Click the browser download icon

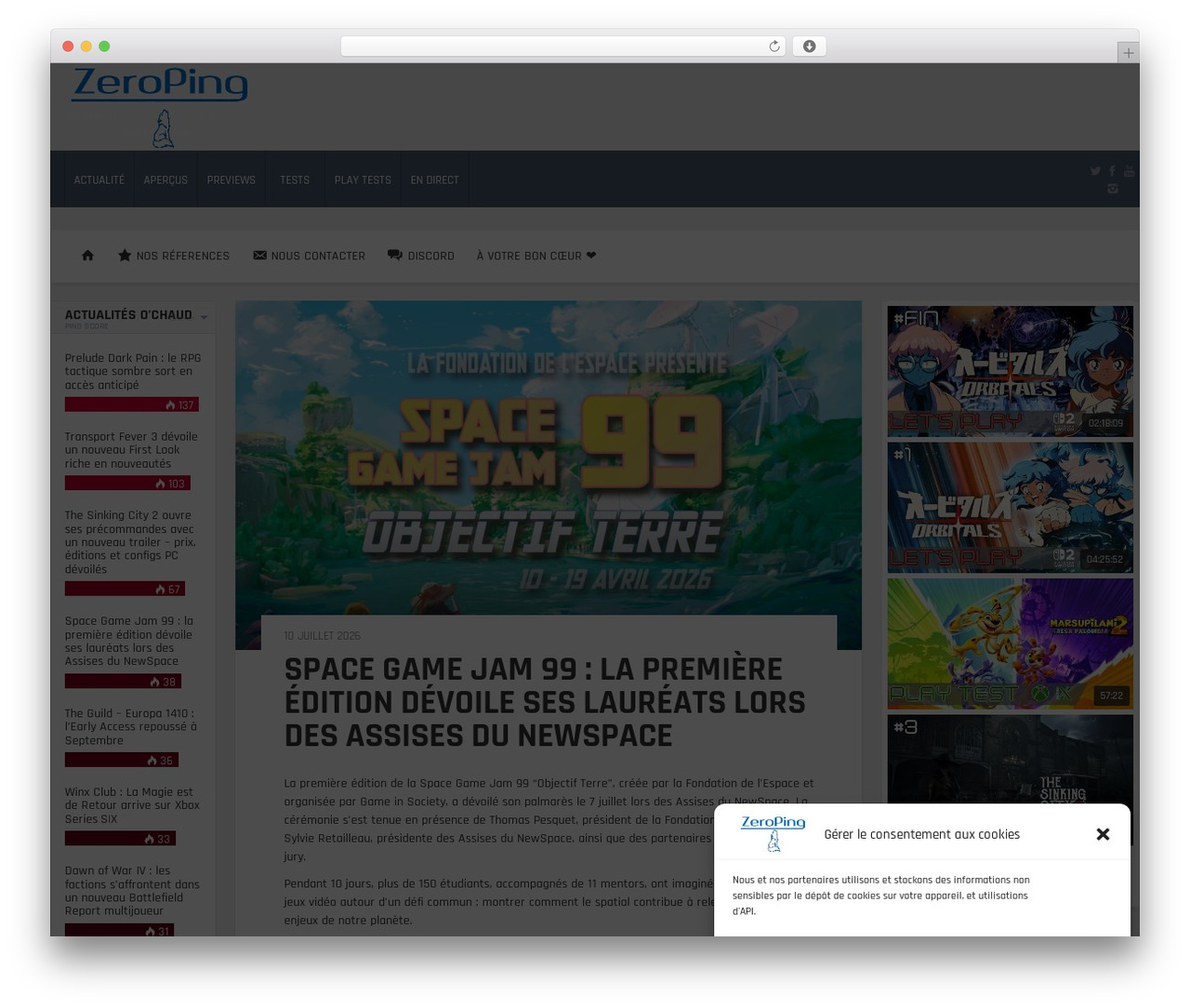coord(809,46)
